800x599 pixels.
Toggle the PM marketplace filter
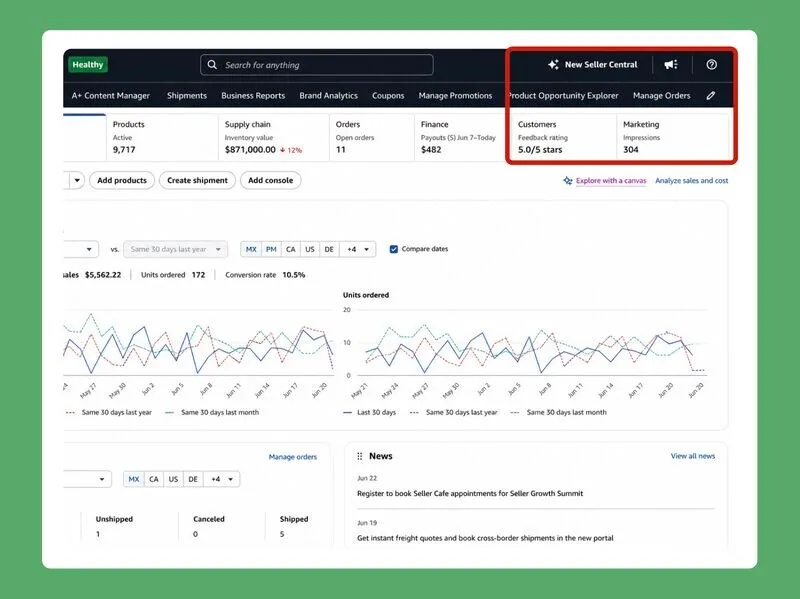(271, 249)
